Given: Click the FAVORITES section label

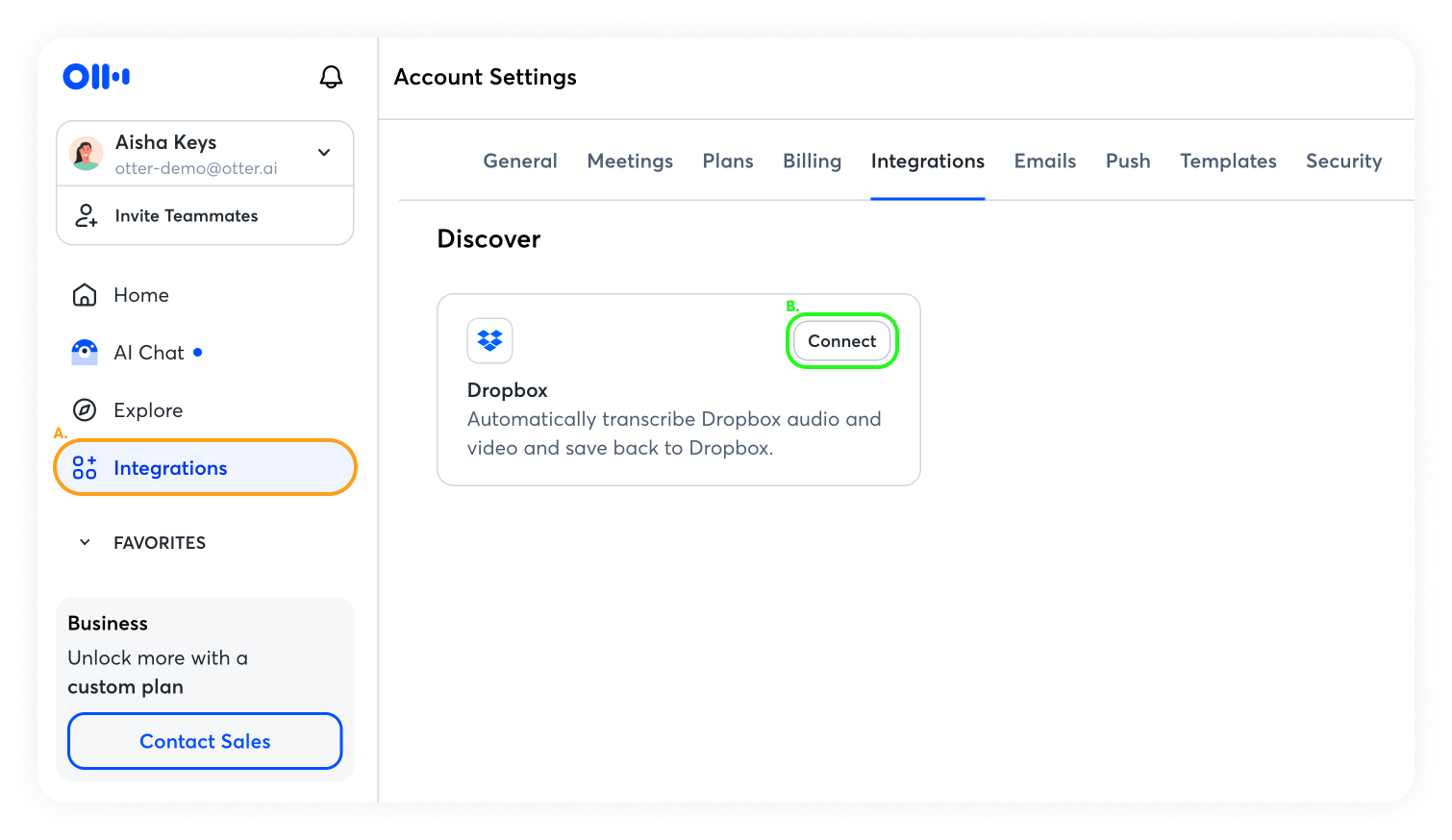Looking at the screenshot, I should [160, 543].
